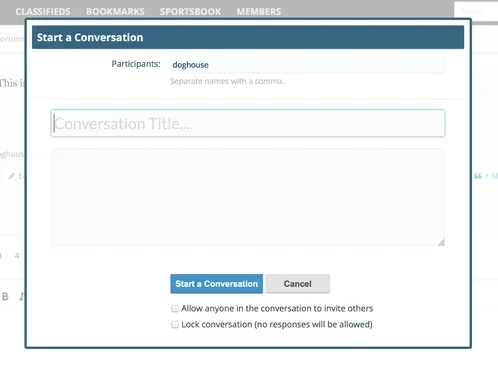Click the pencil edit icon behind the dialog
This screenshot has height=365, width=498.
coord(11,176)
